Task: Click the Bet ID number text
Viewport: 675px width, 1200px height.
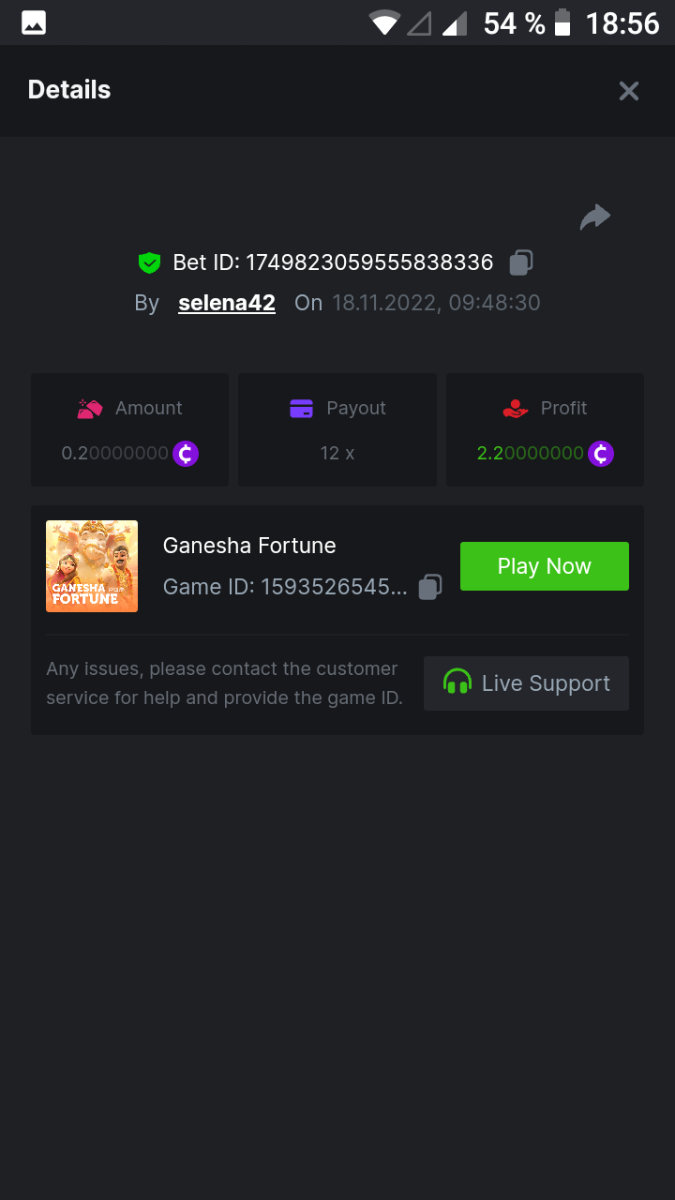Action: [x=333, y=263]
